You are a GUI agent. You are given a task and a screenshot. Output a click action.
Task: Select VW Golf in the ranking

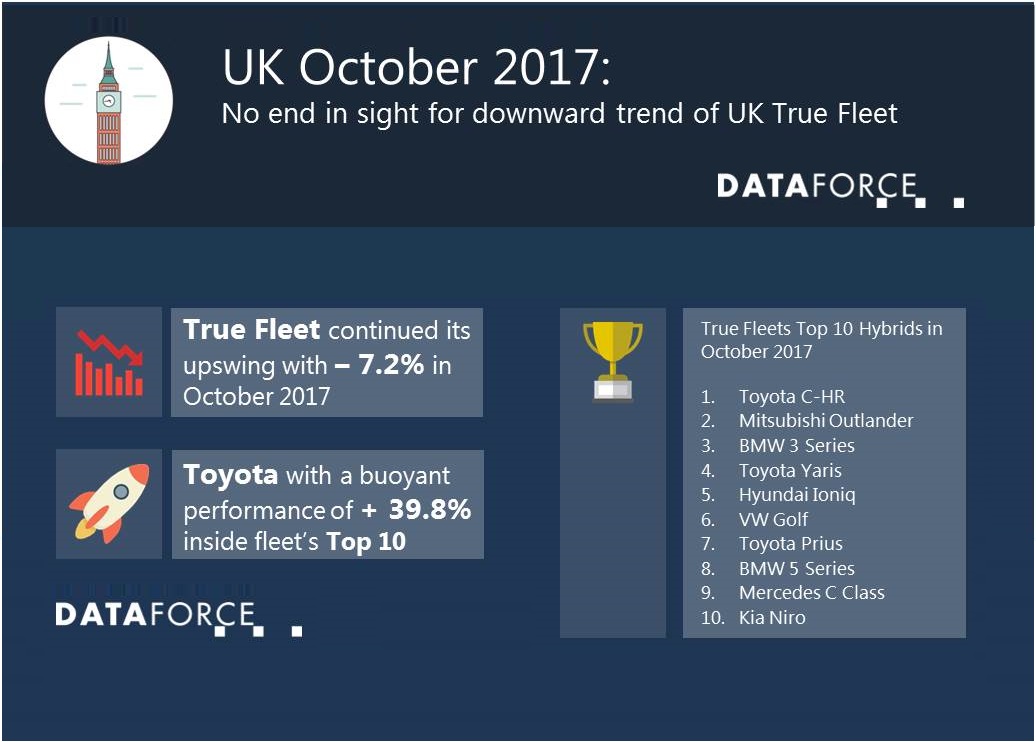(773, 519)
